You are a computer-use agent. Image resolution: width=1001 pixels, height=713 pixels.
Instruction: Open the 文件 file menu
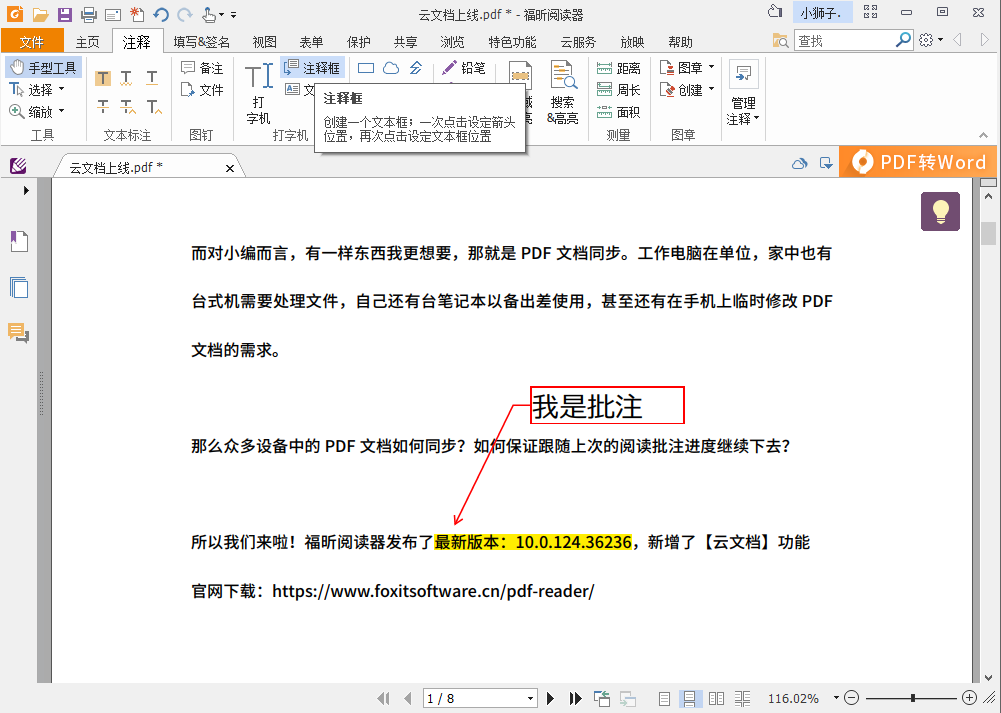point(32,41)
